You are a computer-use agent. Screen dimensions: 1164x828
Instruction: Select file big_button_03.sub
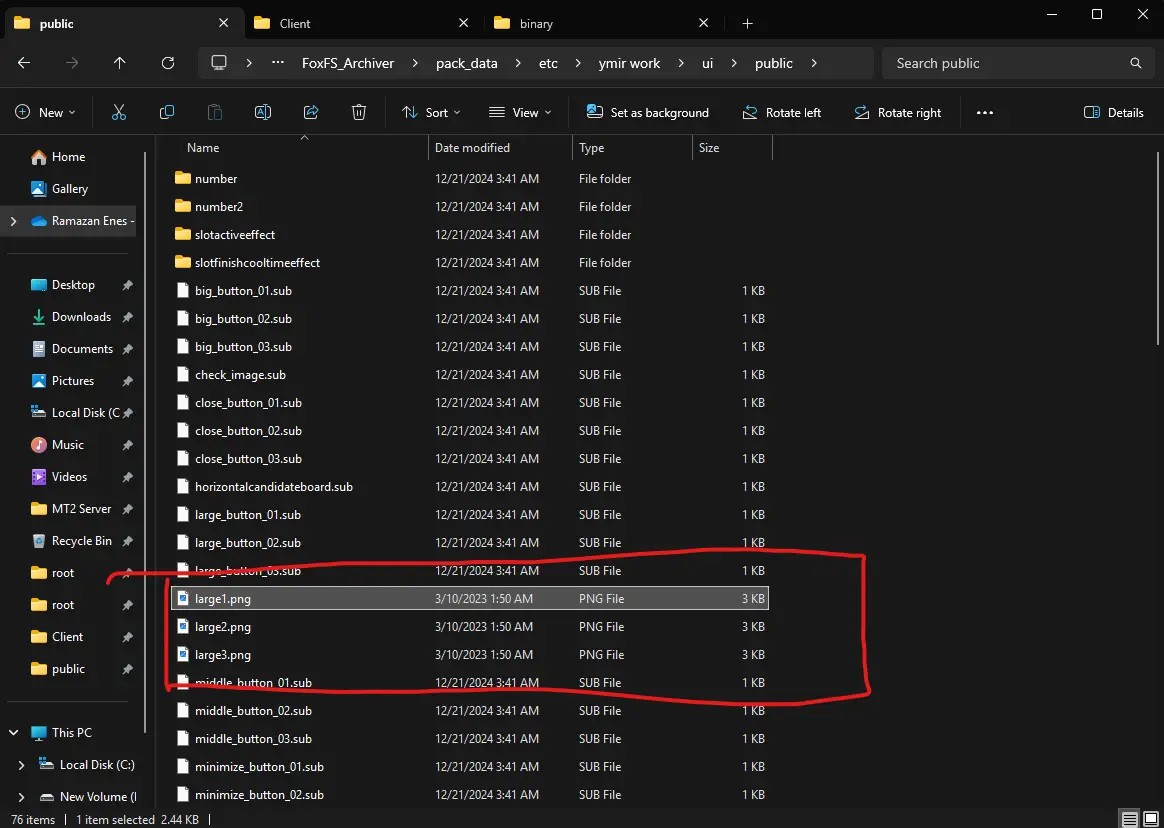point(470,347)
